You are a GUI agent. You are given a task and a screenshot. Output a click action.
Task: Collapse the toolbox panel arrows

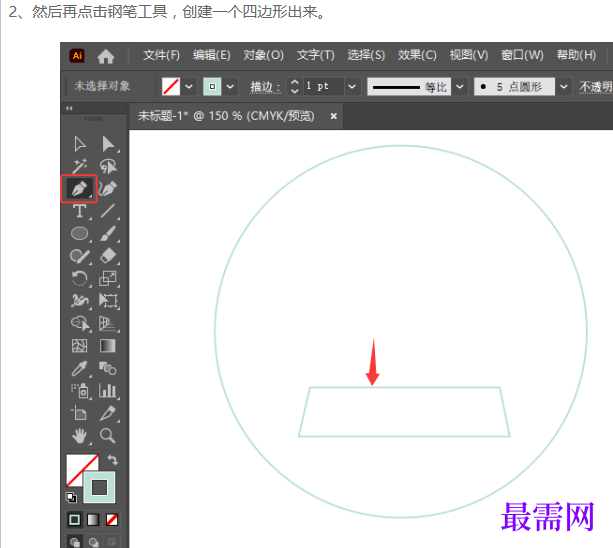pyautogui.click(x=69, y=108)
